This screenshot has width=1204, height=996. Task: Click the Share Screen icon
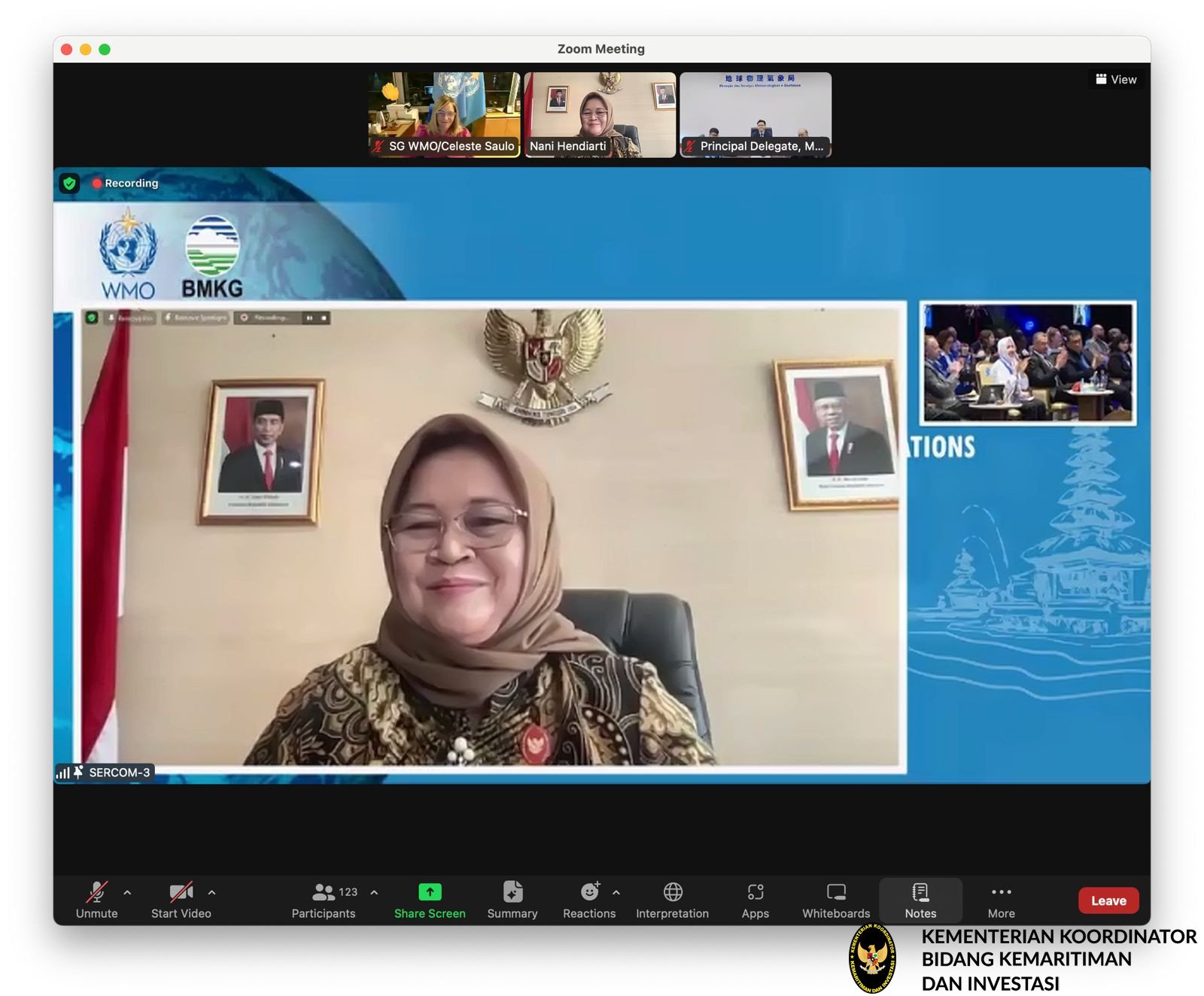click(430, 892)
